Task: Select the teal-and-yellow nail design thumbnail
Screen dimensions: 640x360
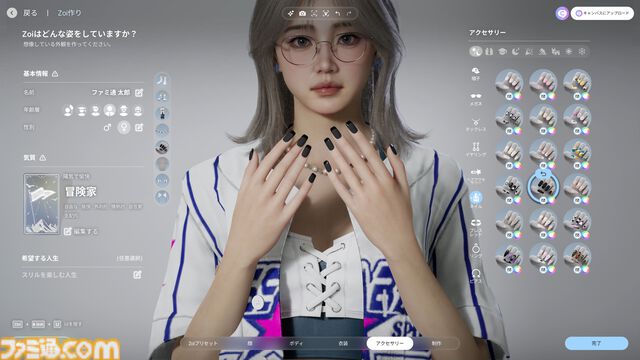Action: pyautogui.click(x=577, y=152)
